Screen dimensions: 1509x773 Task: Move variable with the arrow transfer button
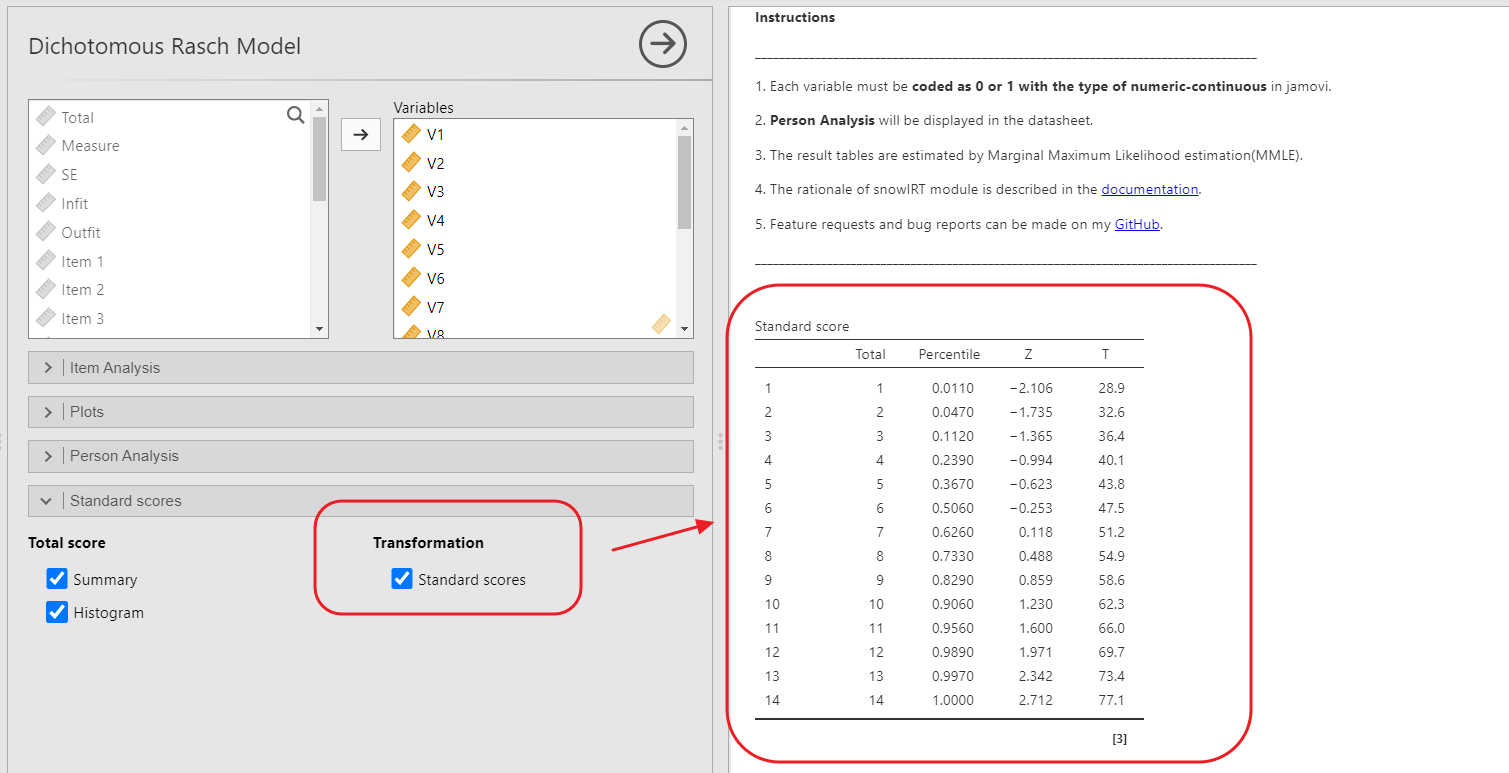pyautogui.click(x=361, y=134)
